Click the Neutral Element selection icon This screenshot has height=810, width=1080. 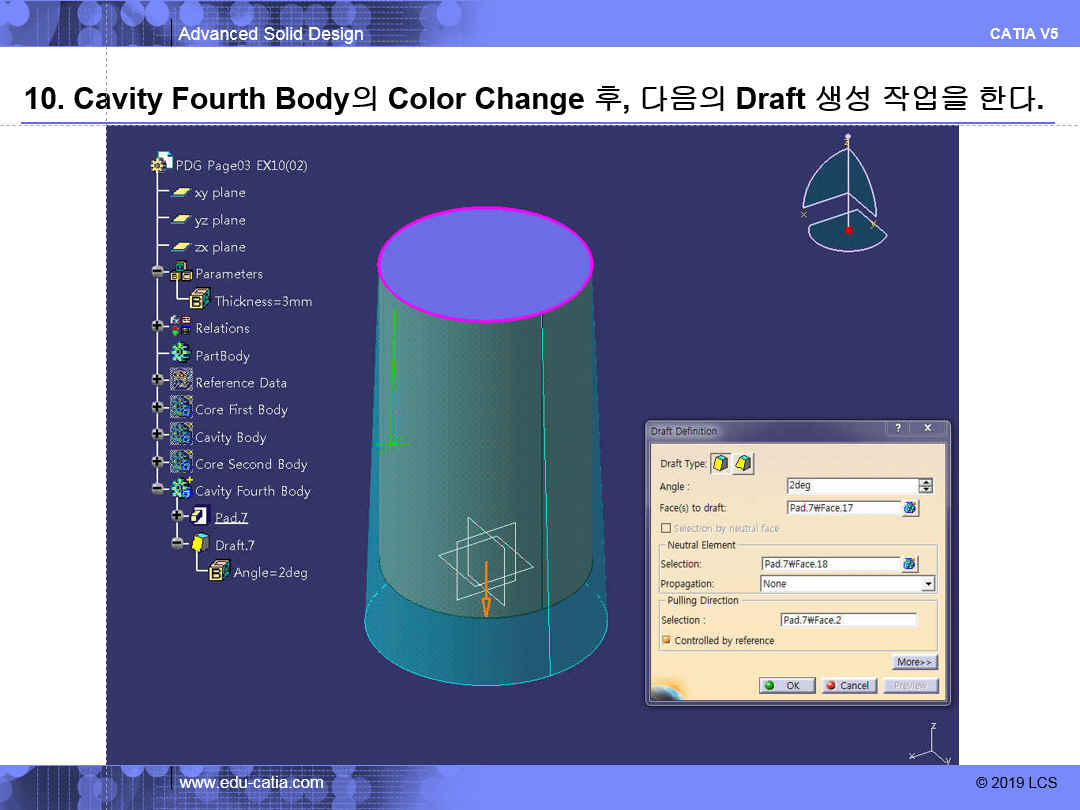909,564
